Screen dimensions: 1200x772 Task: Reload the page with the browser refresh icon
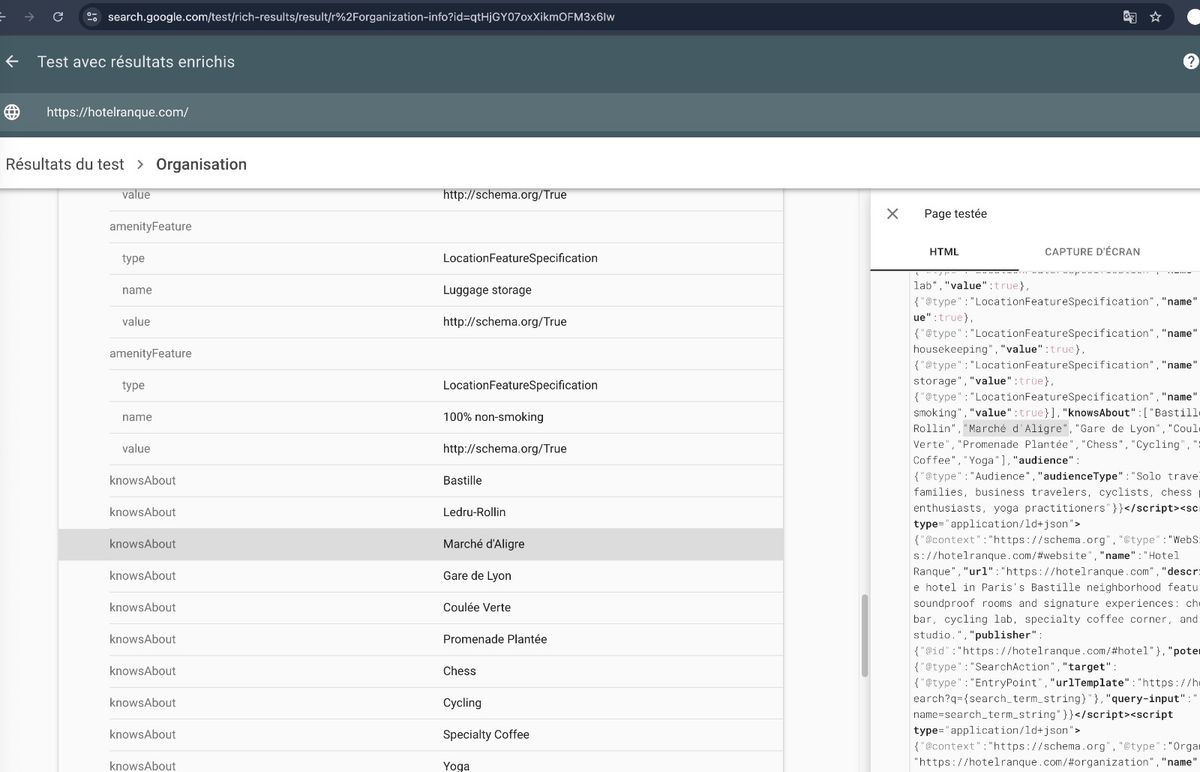58,17
